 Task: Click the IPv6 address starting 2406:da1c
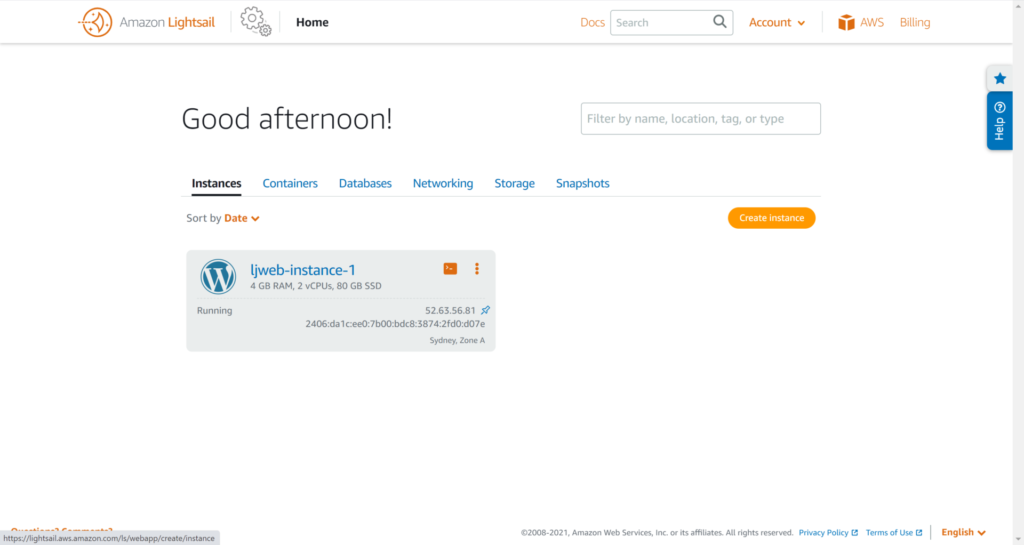click(x=395, y=324)
